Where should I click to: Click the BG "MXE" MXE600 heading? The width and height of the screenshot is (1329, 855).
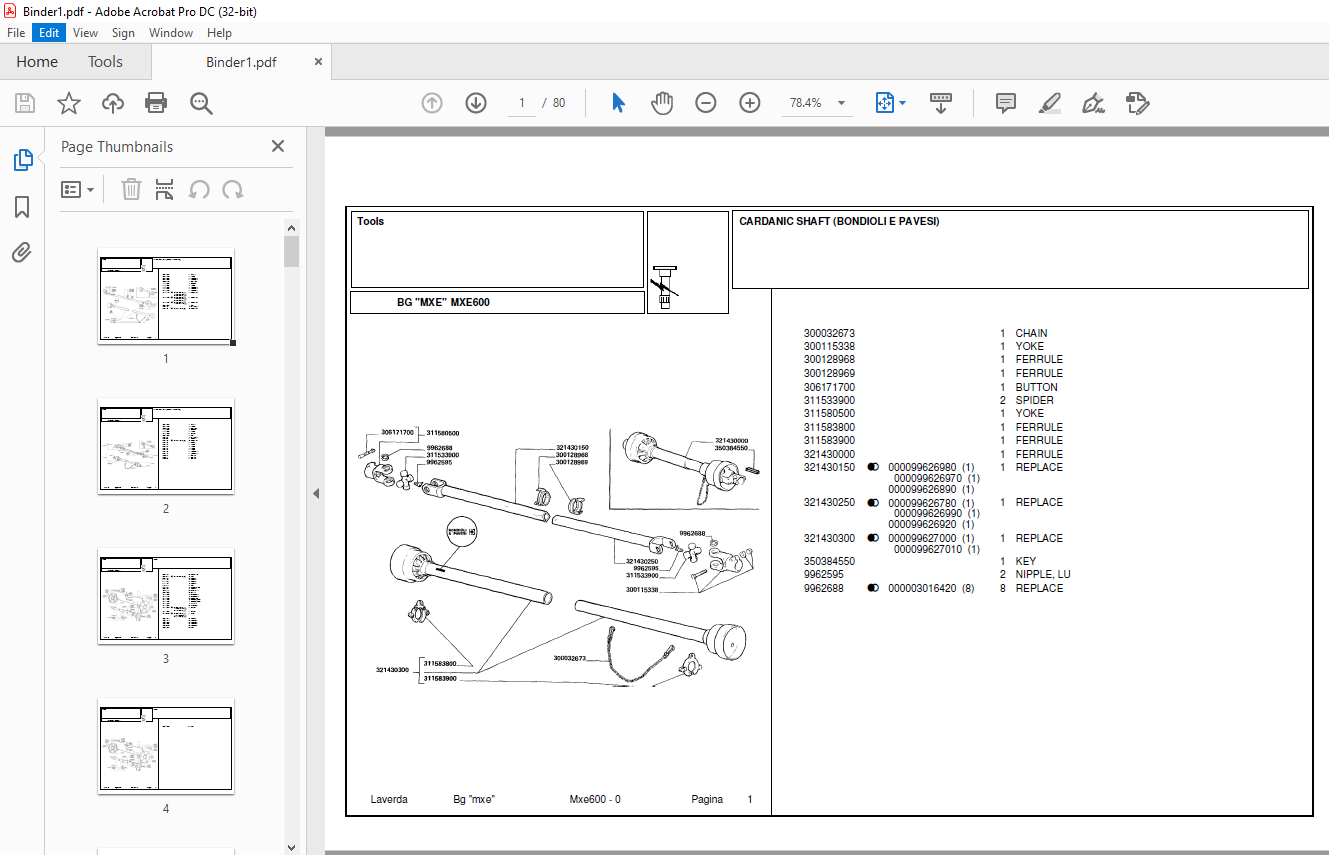[x=443, y=302]
